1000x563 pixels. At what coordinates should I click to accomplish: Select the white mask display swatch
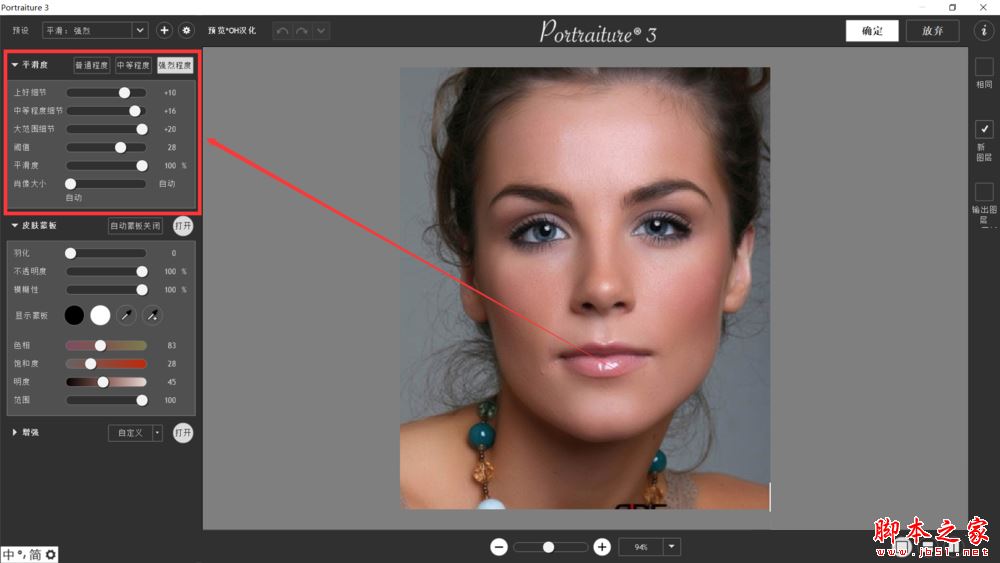pos(100,315)
